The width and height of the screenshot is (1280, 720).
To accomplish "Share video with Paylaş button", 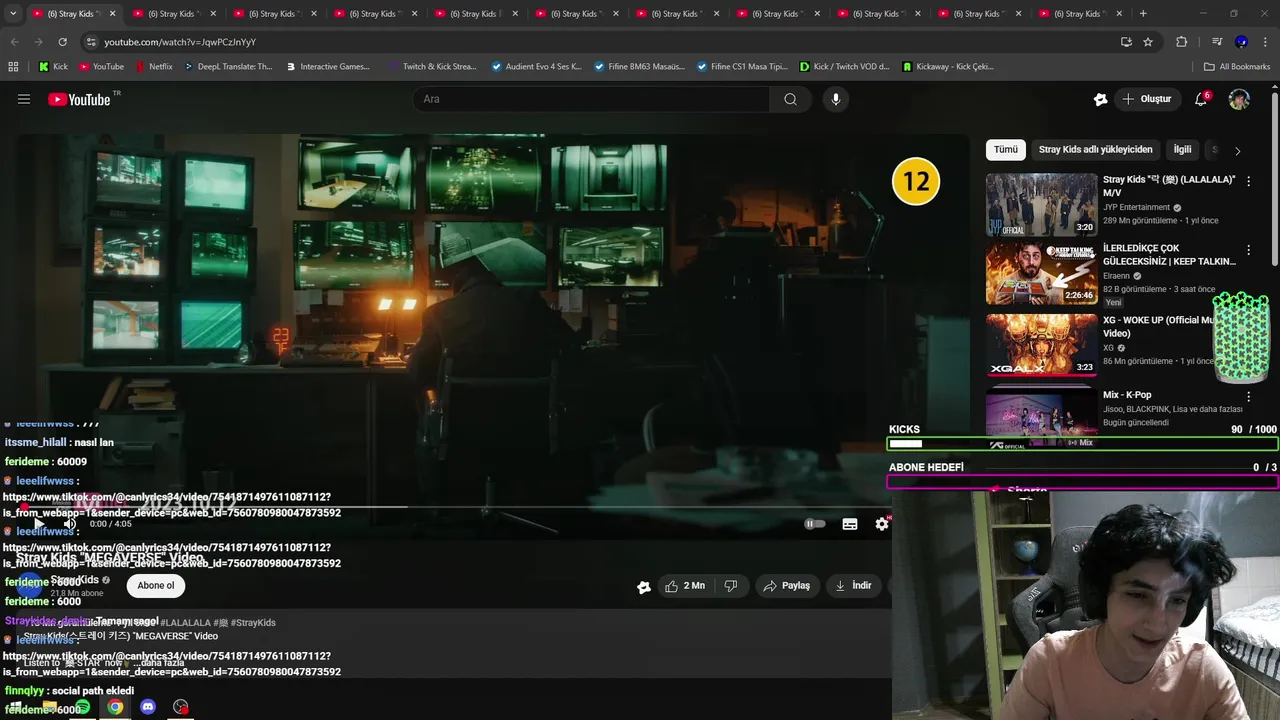I will (x=786, y=586).
